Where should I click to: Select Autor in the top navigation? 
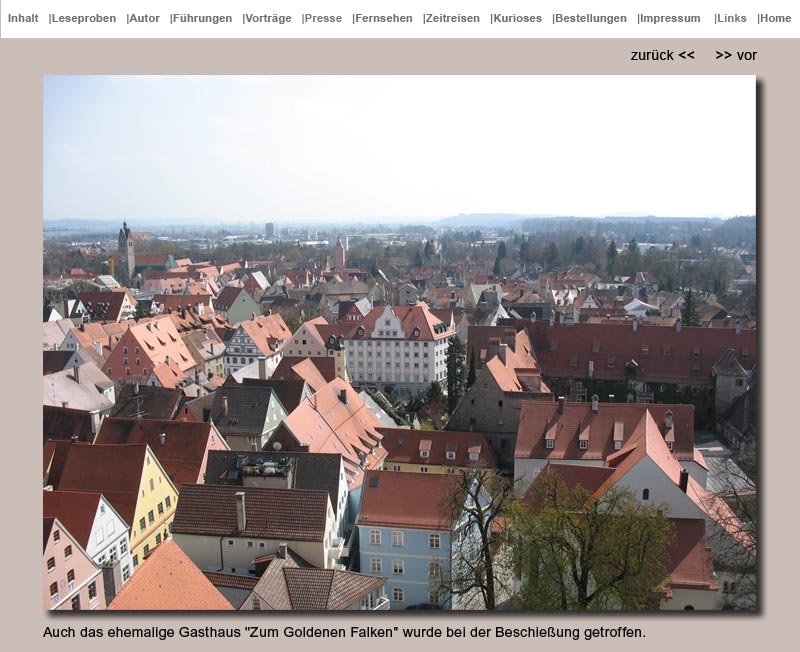pos(145,18)
